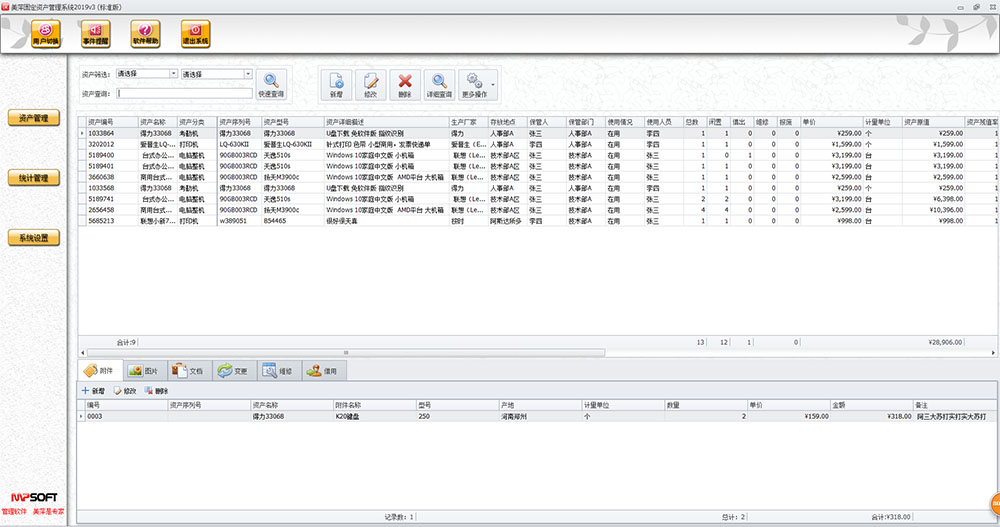
Task: Open 统计管理 in the left sidebar
Action: (x=34, y=178)
